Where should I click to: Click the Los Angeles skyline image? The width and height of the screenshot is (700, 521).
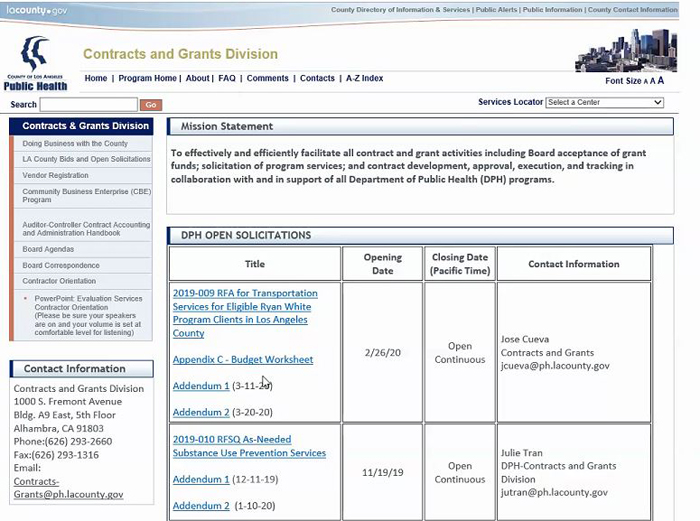pyautogui.click(x=626, y=50)
